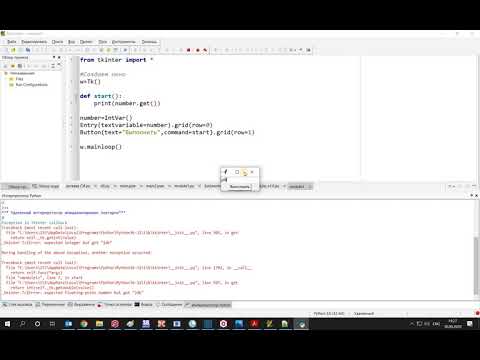Click the 'w.mainloop()' code line
The height and width of the screenshot is (360, 480).
[101, 147]
